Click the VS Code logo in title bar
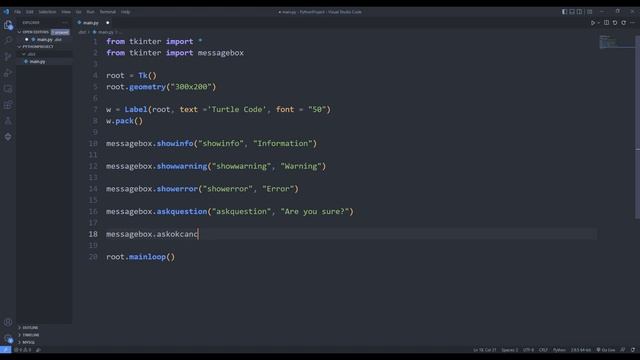Screen dimensions: 640x360 6,12
